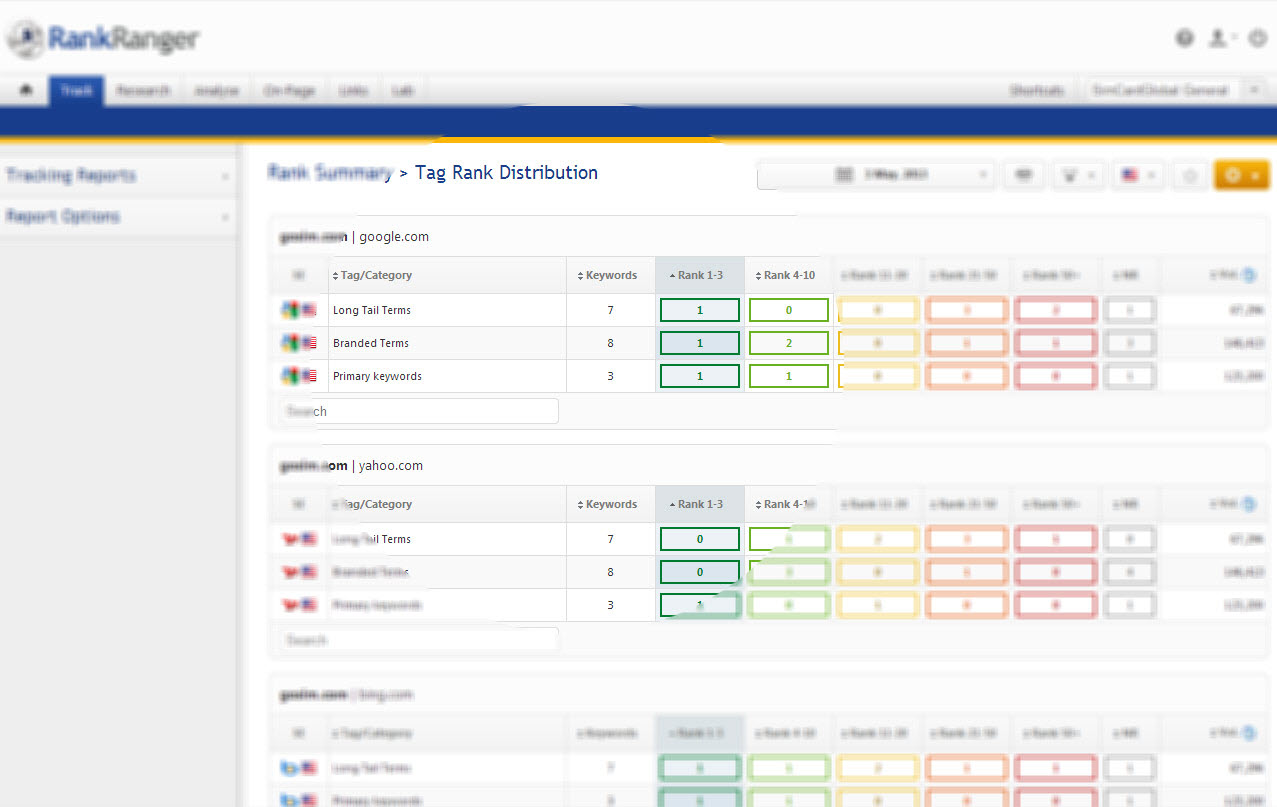Image resolution: width=1277 pixels, height=807 pixels.
Task: Click Rank 4-10 box showing 2 for Branded Terms
Action: [789, 343]
